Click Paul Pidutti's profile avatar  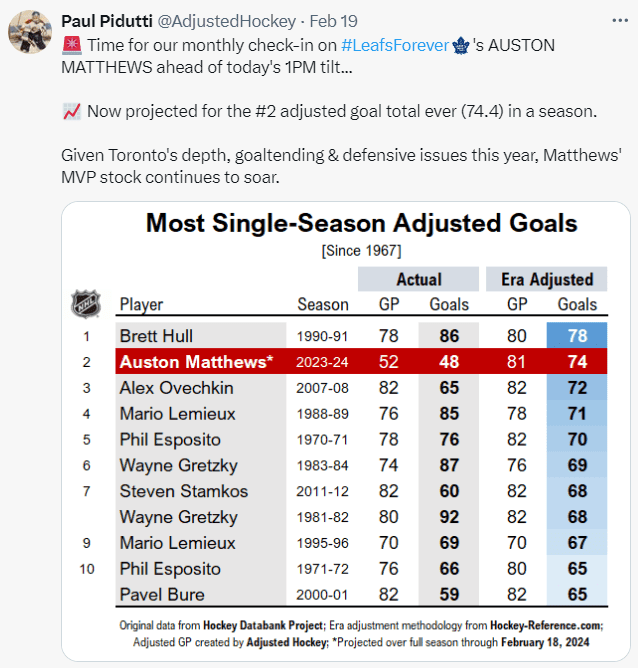coord(30,33)
